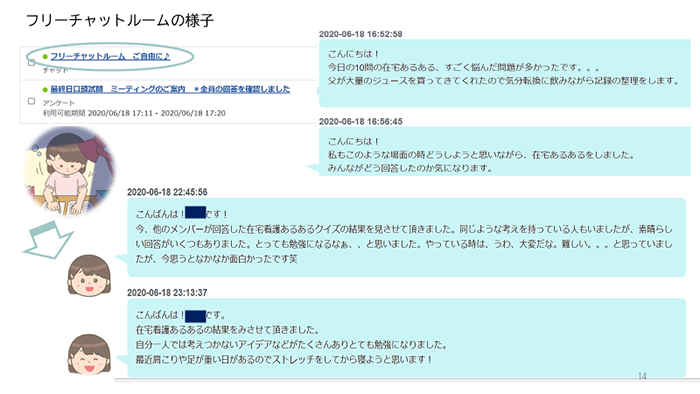The width and height of the screenshot is (700, 394).
Task: Click the green status dot before フリーチャットルーム
Action: tap(45, 57)
